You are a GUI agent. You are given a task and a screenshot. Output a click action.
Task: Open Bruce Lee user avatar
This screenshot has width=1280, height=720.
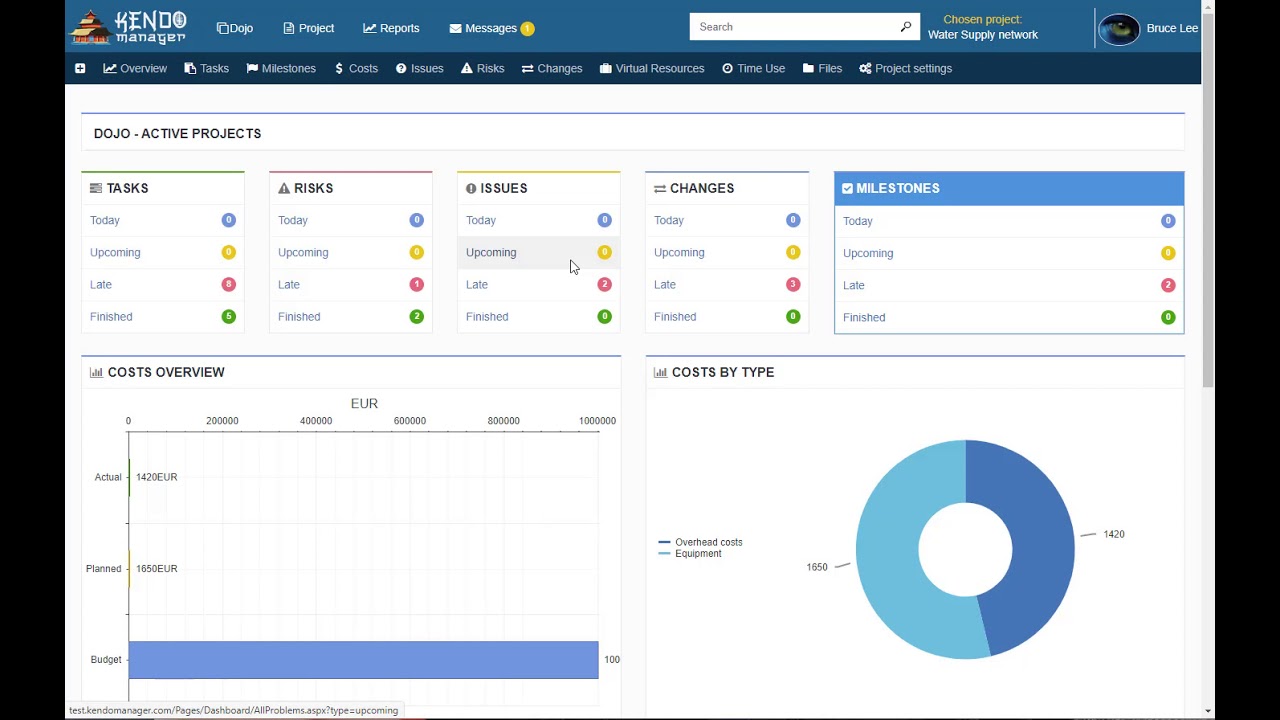pyautogui.click(x=1118, y=28)
